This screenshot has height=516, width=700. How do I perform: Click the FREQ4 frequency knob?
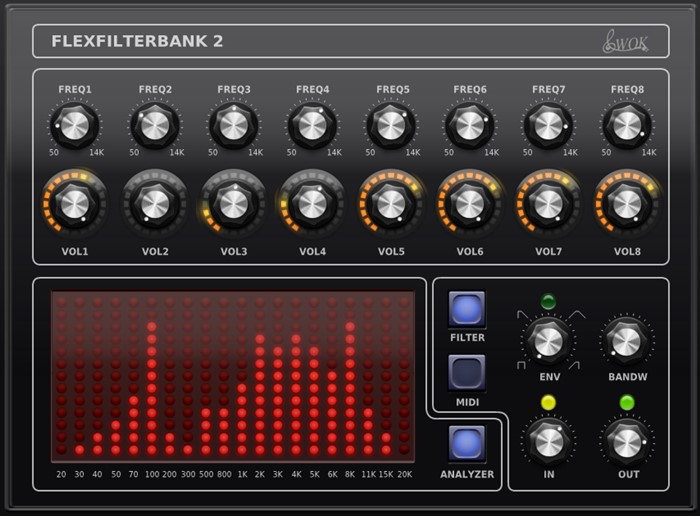(x=312, y=125)
